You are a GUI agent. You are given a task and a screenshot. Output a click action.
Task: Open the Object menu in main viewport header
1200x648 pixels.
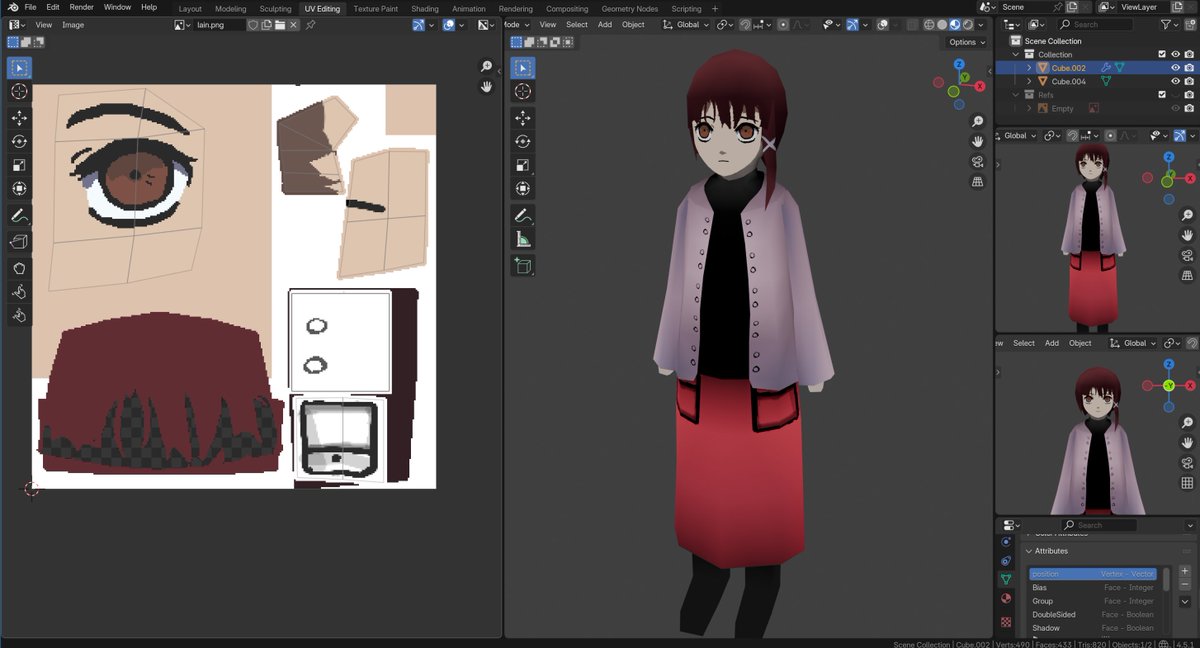coord(633,24)
